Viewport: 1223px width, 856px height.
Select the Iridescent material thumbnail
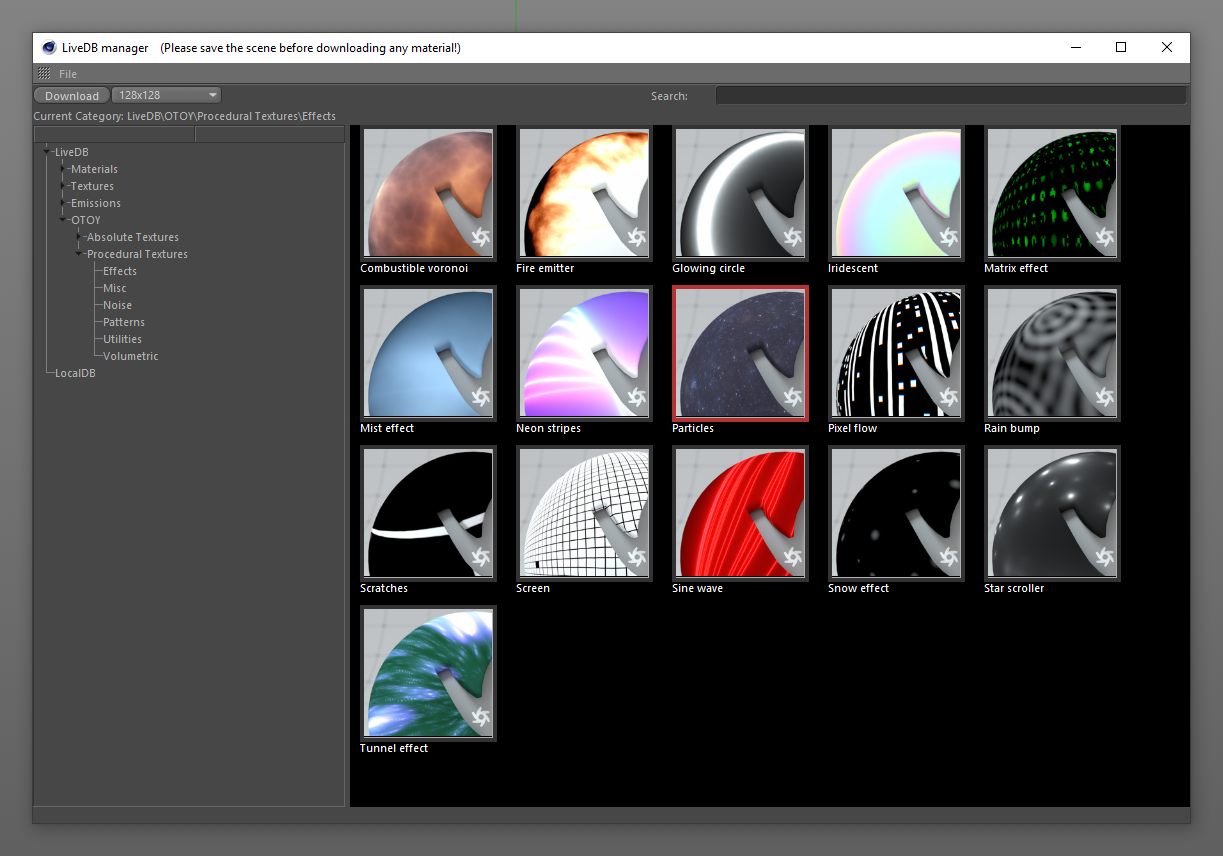[x=896, y=193]
